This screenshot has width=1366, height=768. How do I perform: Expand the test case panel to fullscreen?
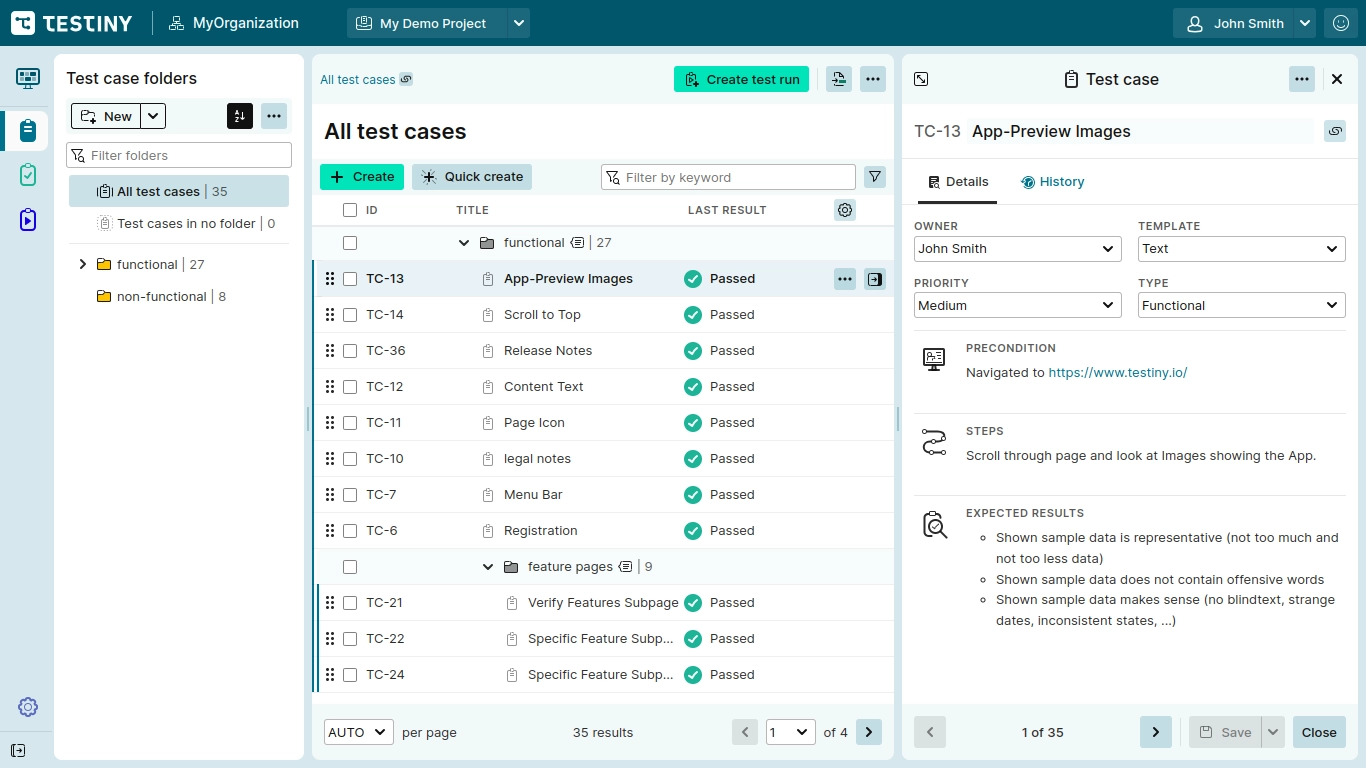tap(922, 79)
